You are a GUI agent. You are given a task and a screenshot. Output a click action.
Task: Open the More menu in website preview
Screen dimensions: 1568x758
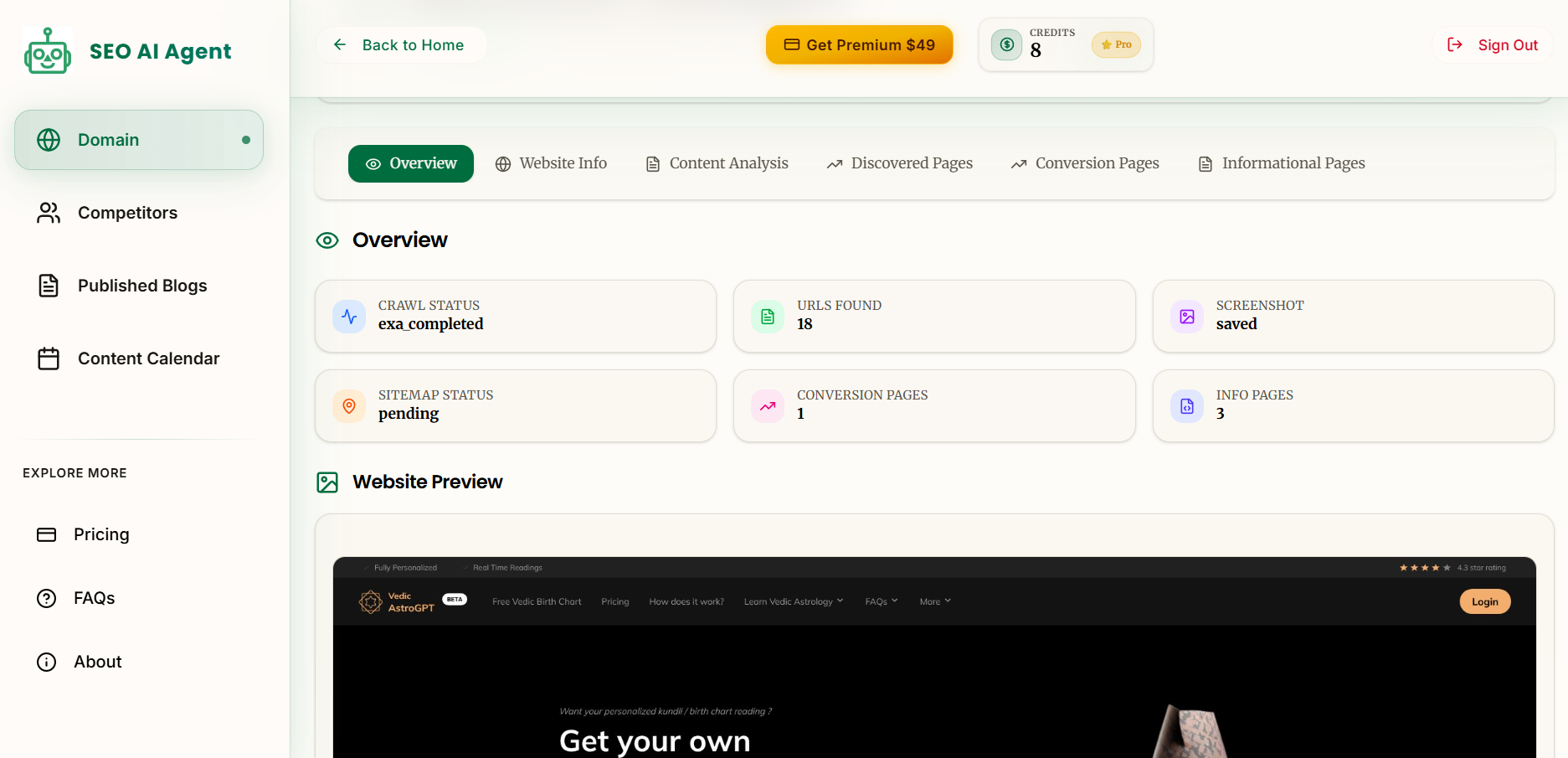[934, 601]
